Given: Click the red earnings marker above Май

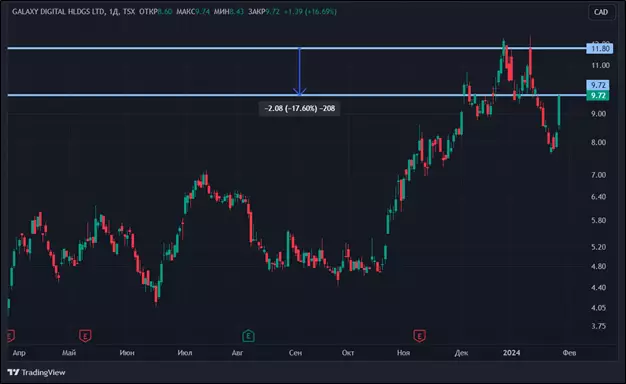Looking at the screenshot, I should tap(85, 336).
